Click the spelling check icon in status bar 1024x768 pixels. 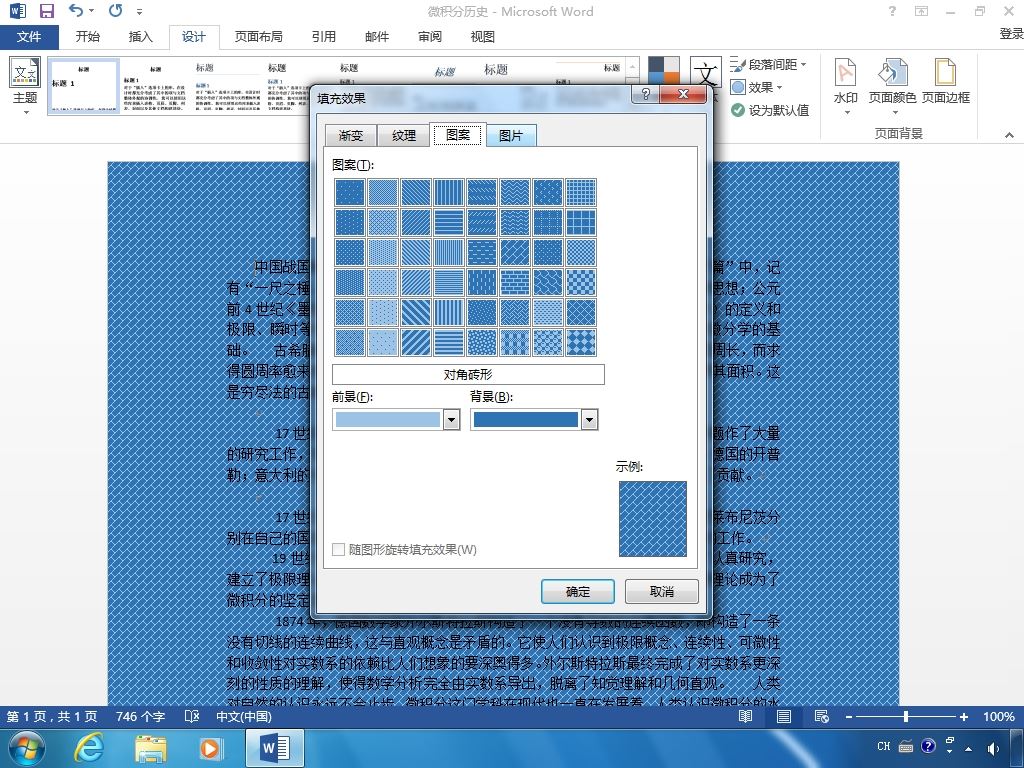pos(191,716)
